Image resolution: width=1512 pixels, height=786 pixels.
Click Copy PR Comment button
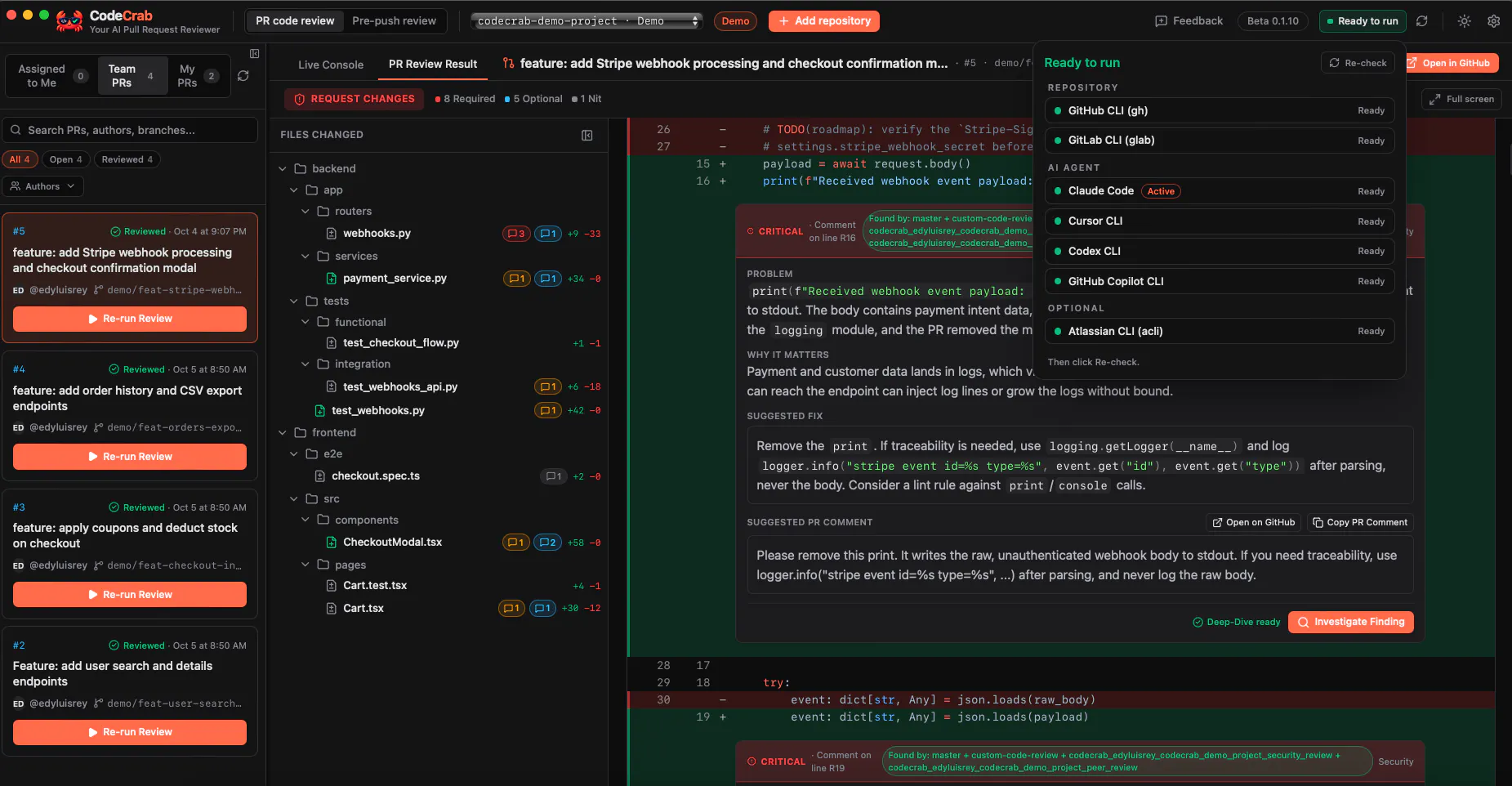(x=1360, y=523)
